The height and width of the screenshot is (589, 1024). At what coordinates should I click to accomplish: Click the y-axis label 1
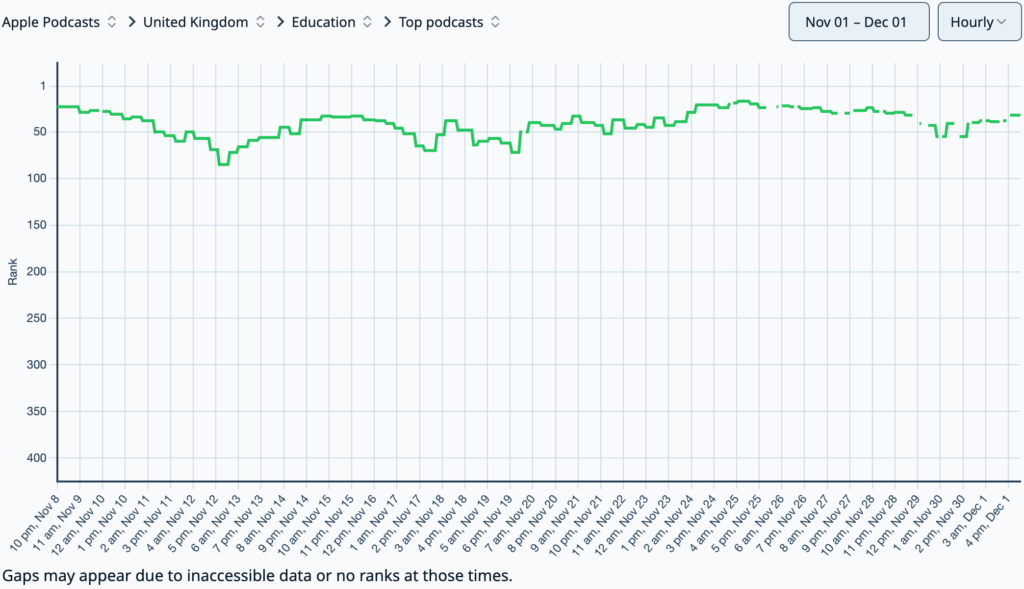pyautogui.click(x=43, y=86)
